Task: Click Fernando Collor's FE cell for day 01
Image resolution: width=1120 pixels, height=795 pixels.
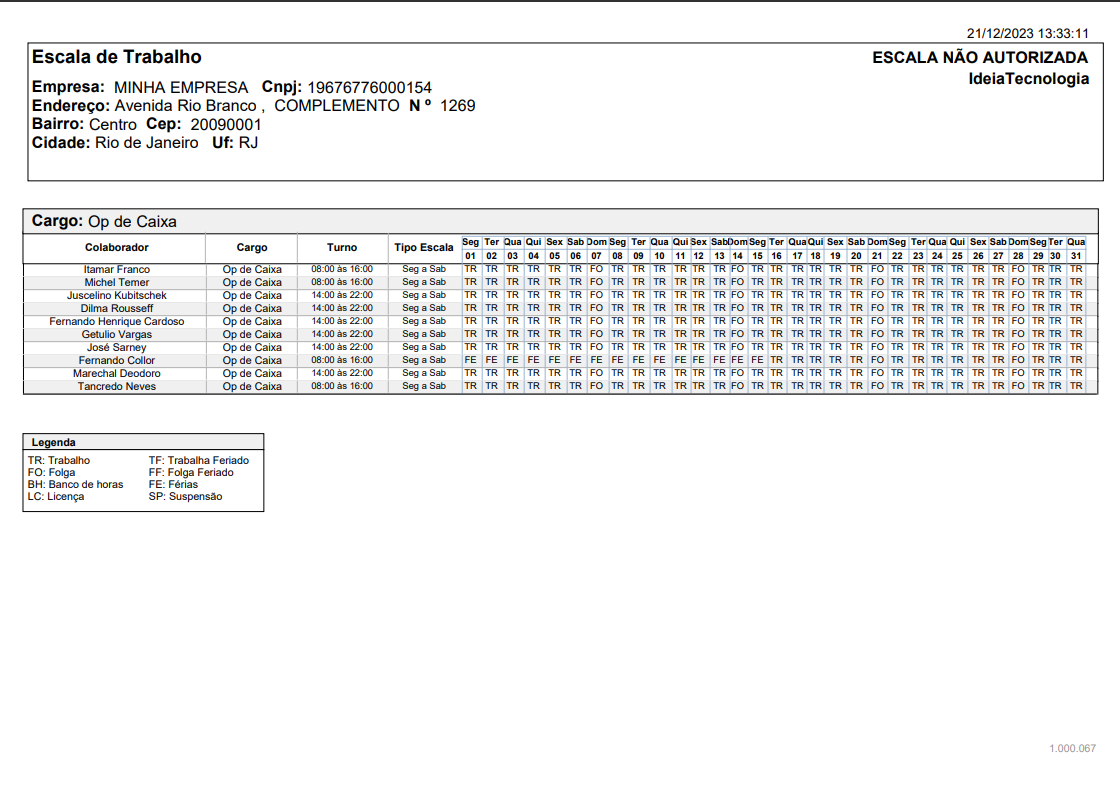Action: (x=470, y=360)
